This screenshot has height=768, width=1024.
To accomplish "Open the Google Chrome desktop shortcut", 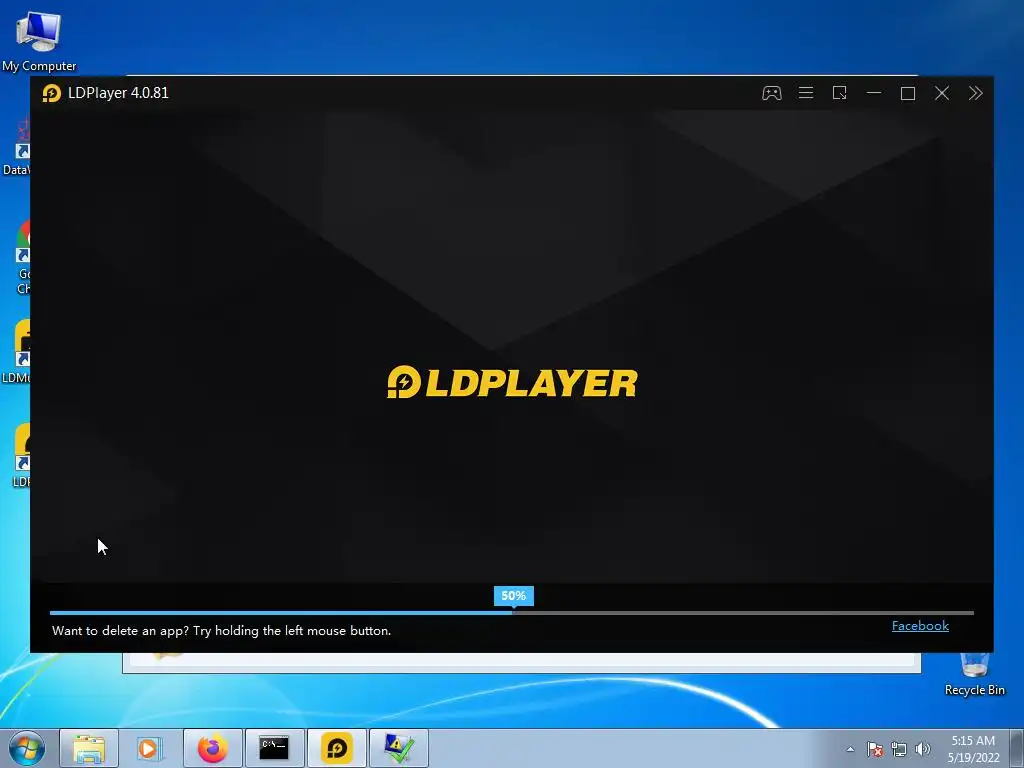I will [24, 258].
